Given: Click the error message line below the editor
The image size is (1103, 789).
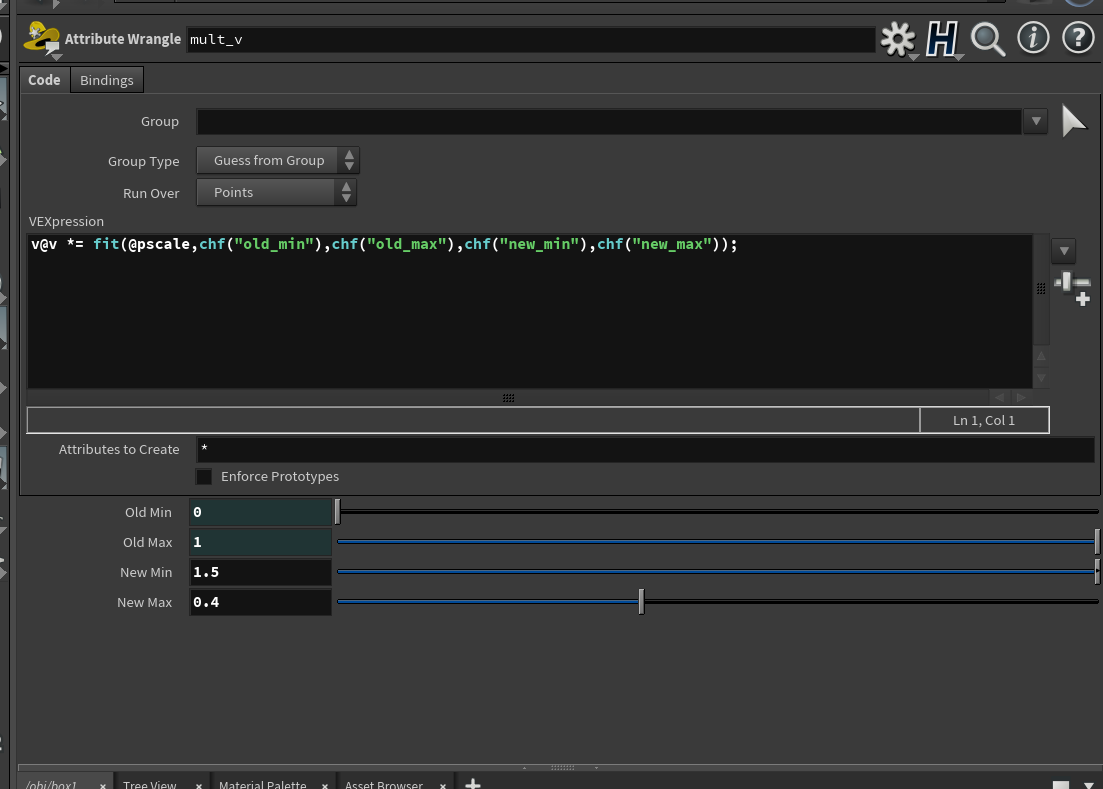Looking at the screenshot, I should click(473, 420).
